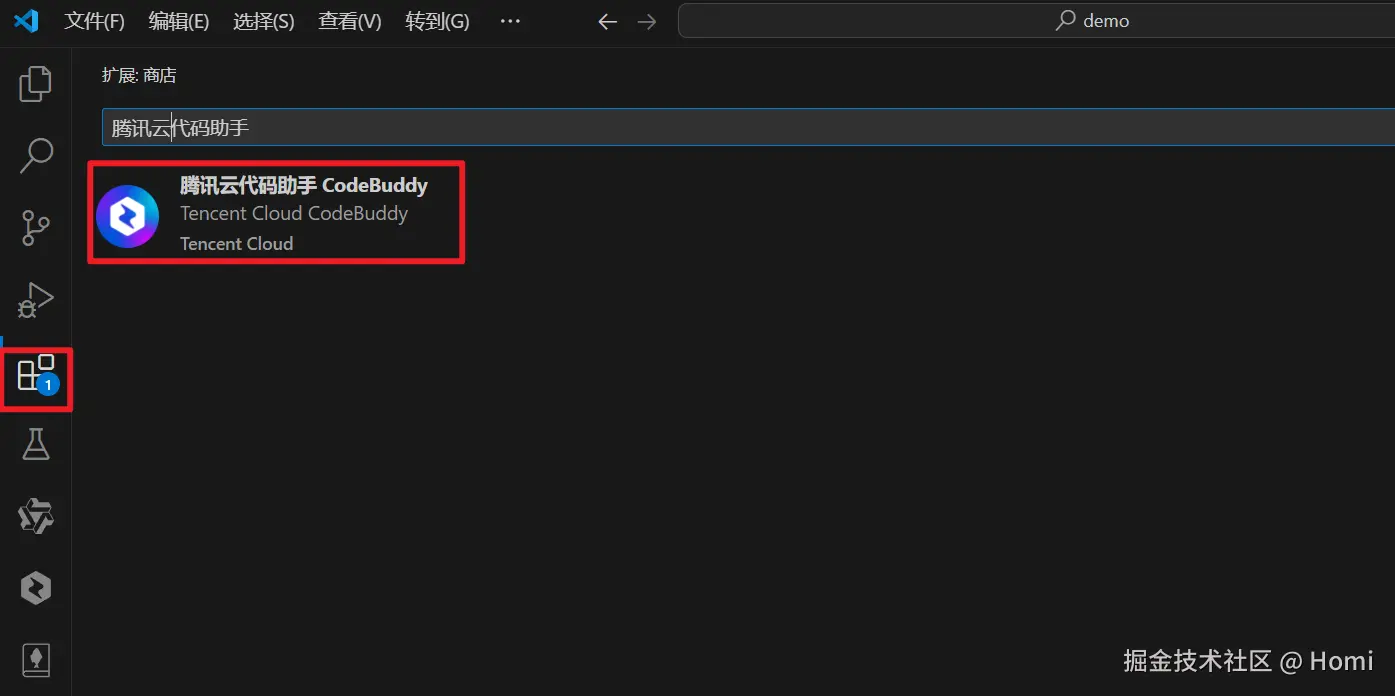The width and height of the screenshot is (1395, 696).
Task: Open the Extensions view with badge
Action: click(37, 375)
